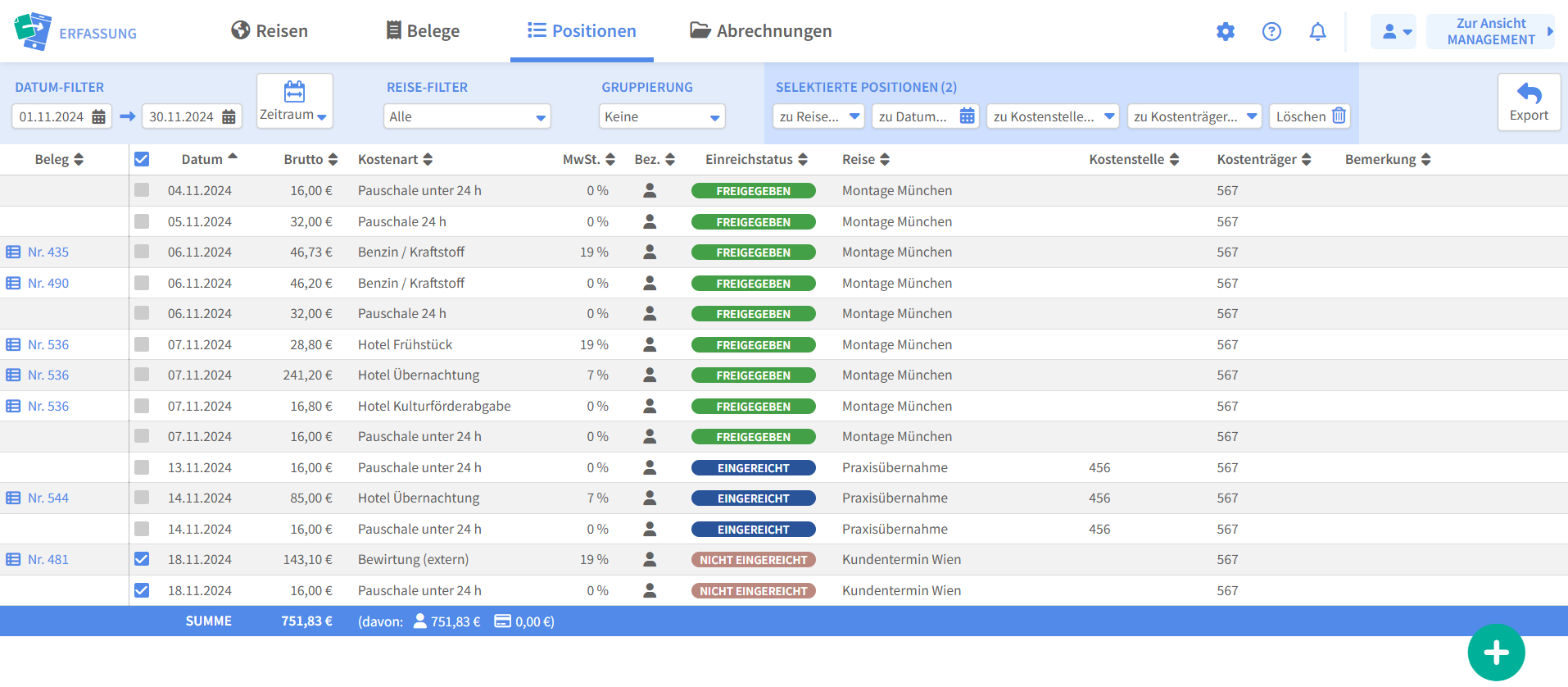
Task: Open the zu Reise... dropdown
Action: tap(818, 116)
